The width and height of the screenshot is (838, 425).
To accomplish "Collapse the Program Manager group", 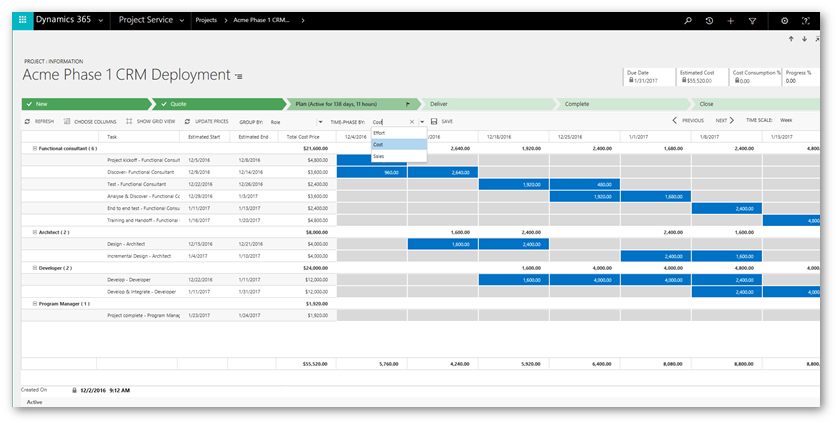I will 35,304.
